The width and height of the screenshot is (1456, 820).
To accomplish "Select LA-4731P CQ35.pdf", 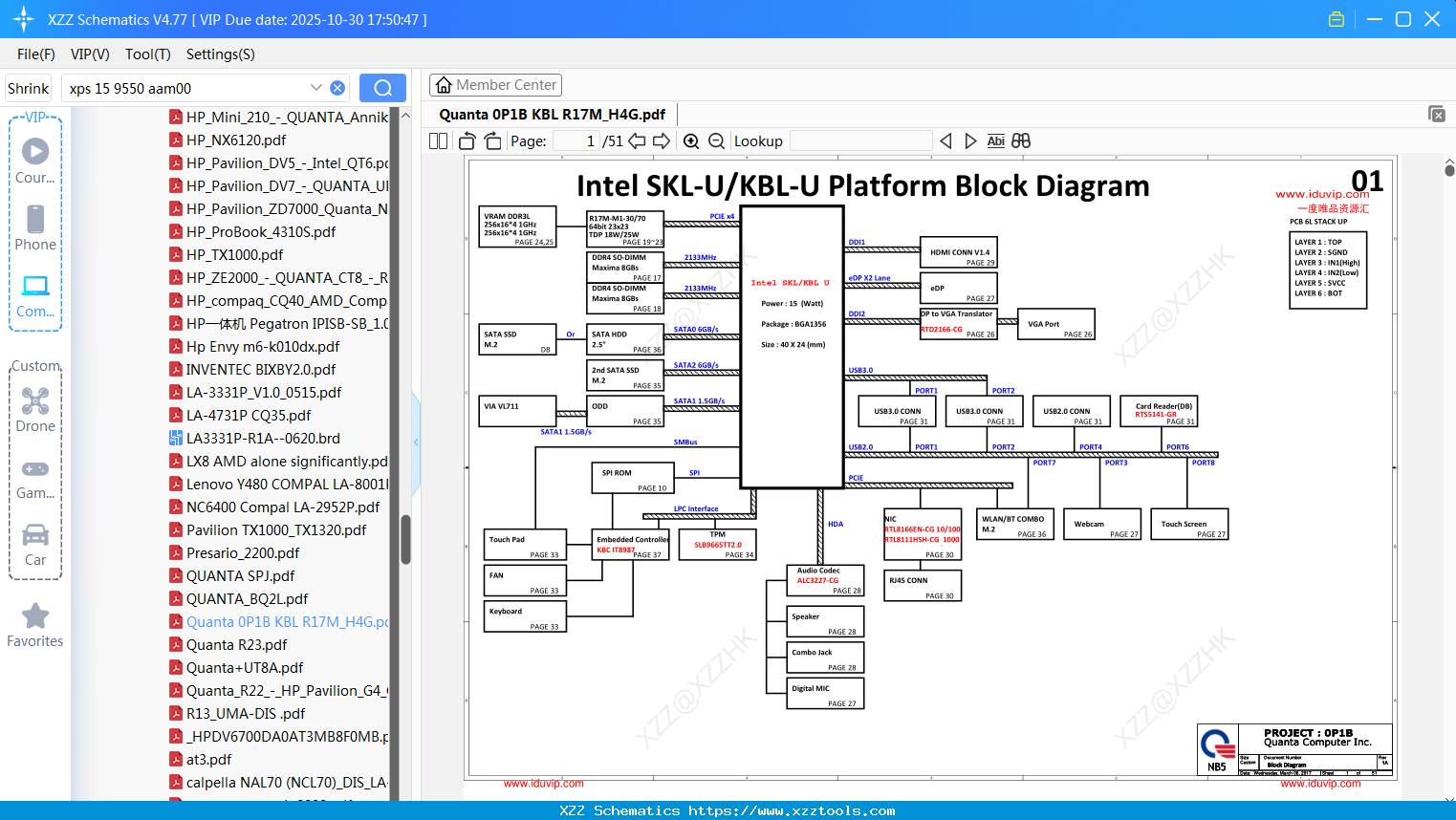I will [249, 415].
